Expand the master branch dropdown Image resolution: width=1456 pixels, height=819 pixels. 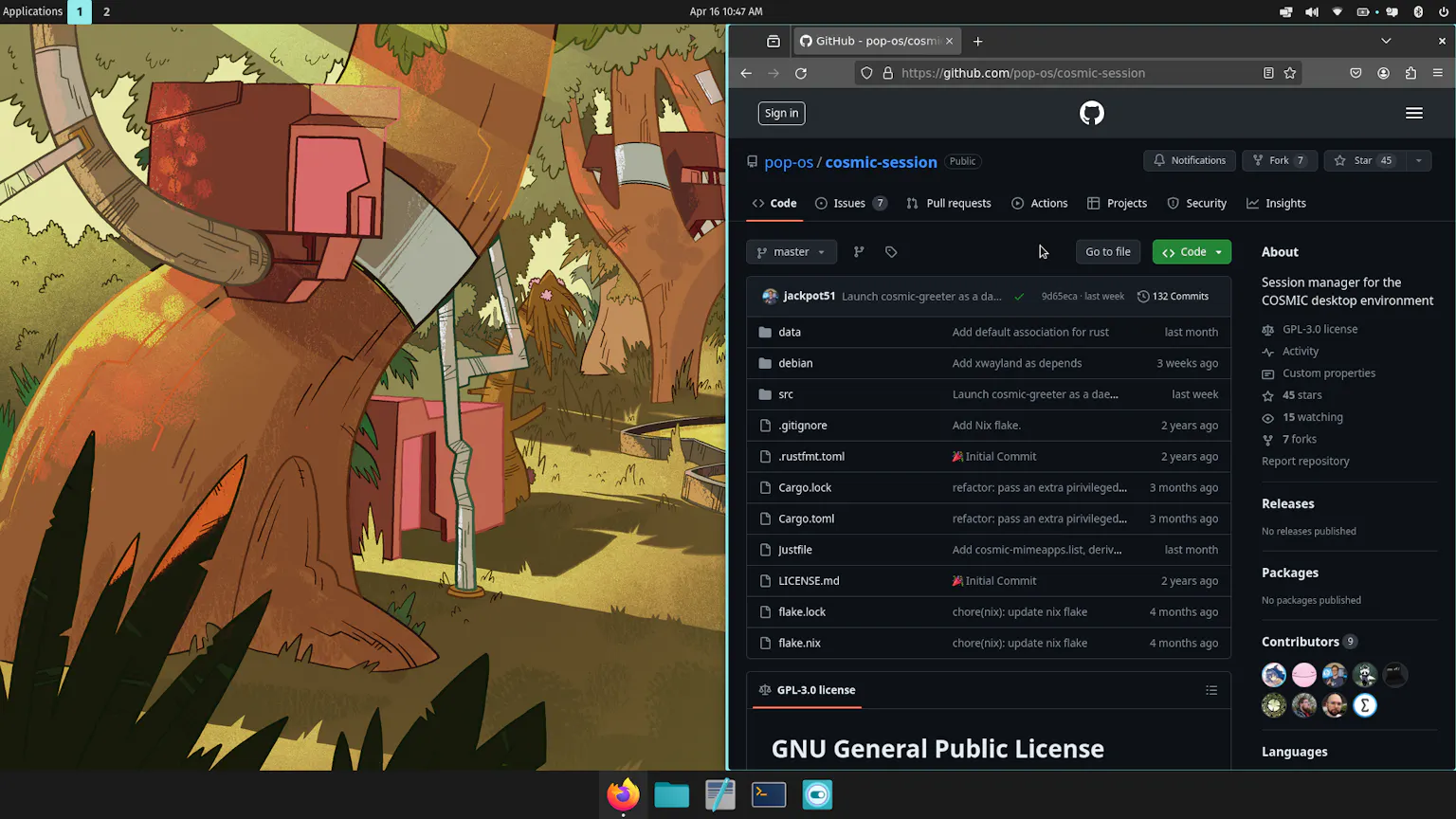point(791,252)
